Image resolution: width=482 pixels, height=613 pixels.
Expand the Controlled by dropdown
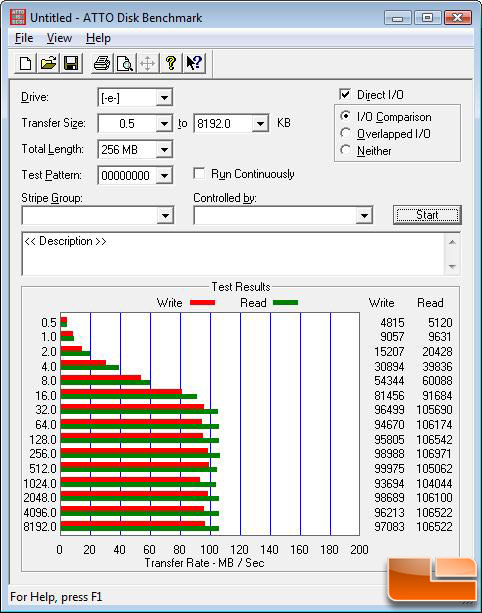coord(364,215)
